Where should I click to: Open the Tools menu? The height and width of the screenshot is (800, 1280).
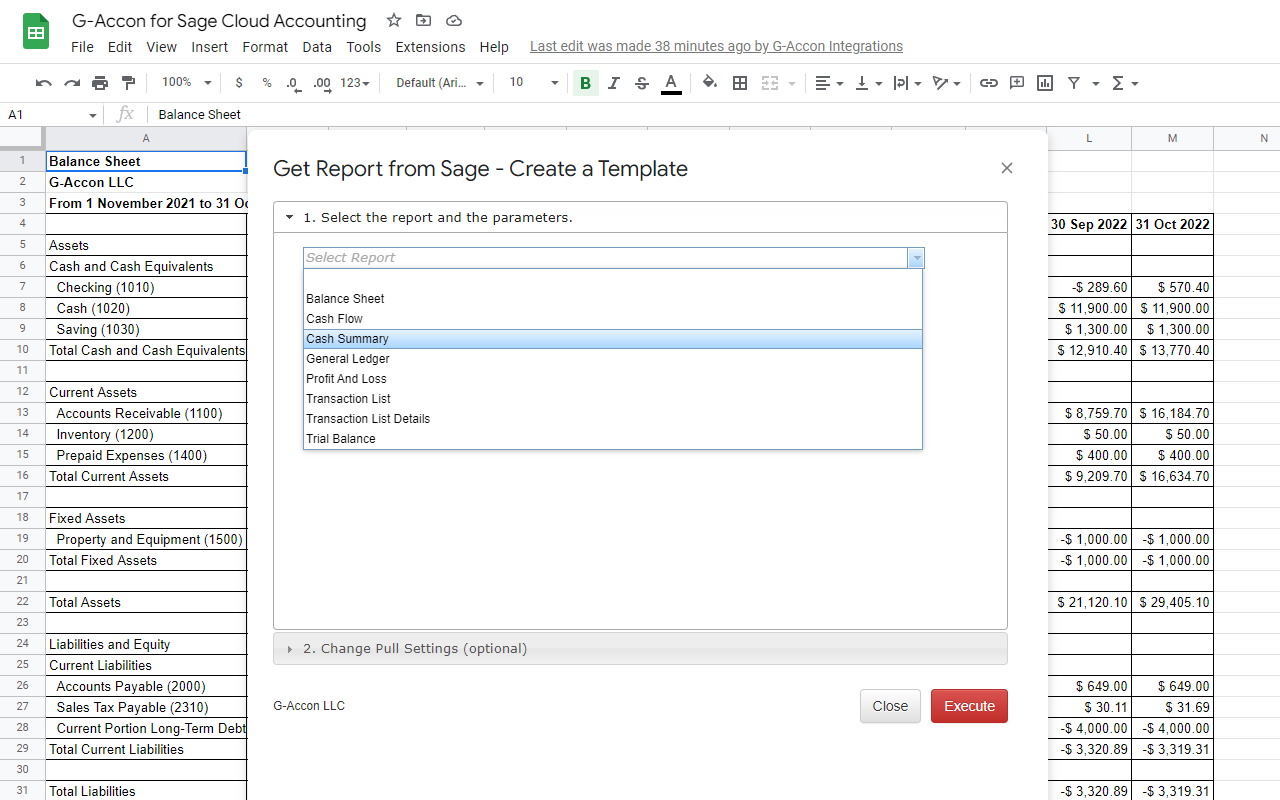tap(364, 47)
